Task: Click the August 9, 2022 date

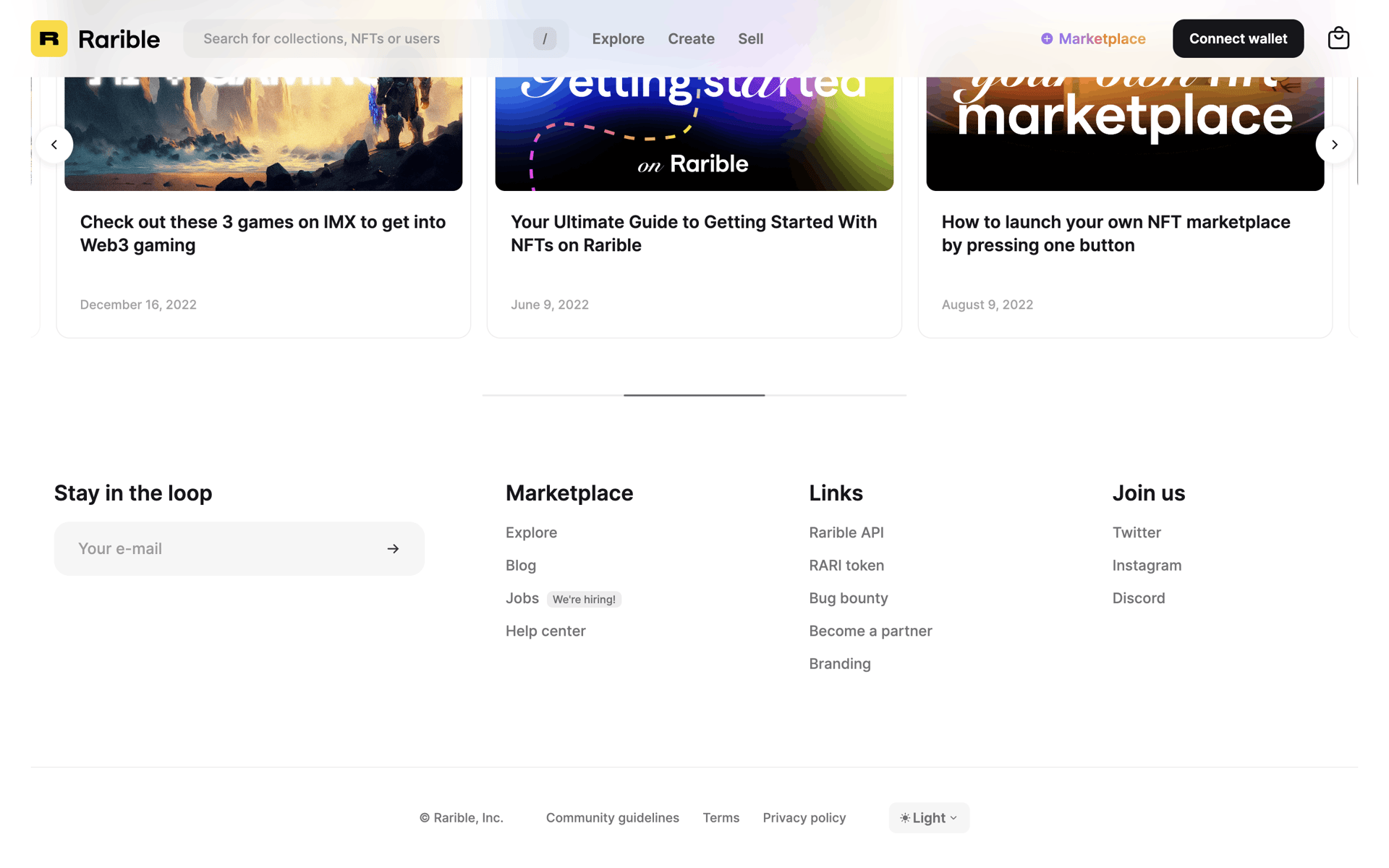Action: (x=987, y=305)
